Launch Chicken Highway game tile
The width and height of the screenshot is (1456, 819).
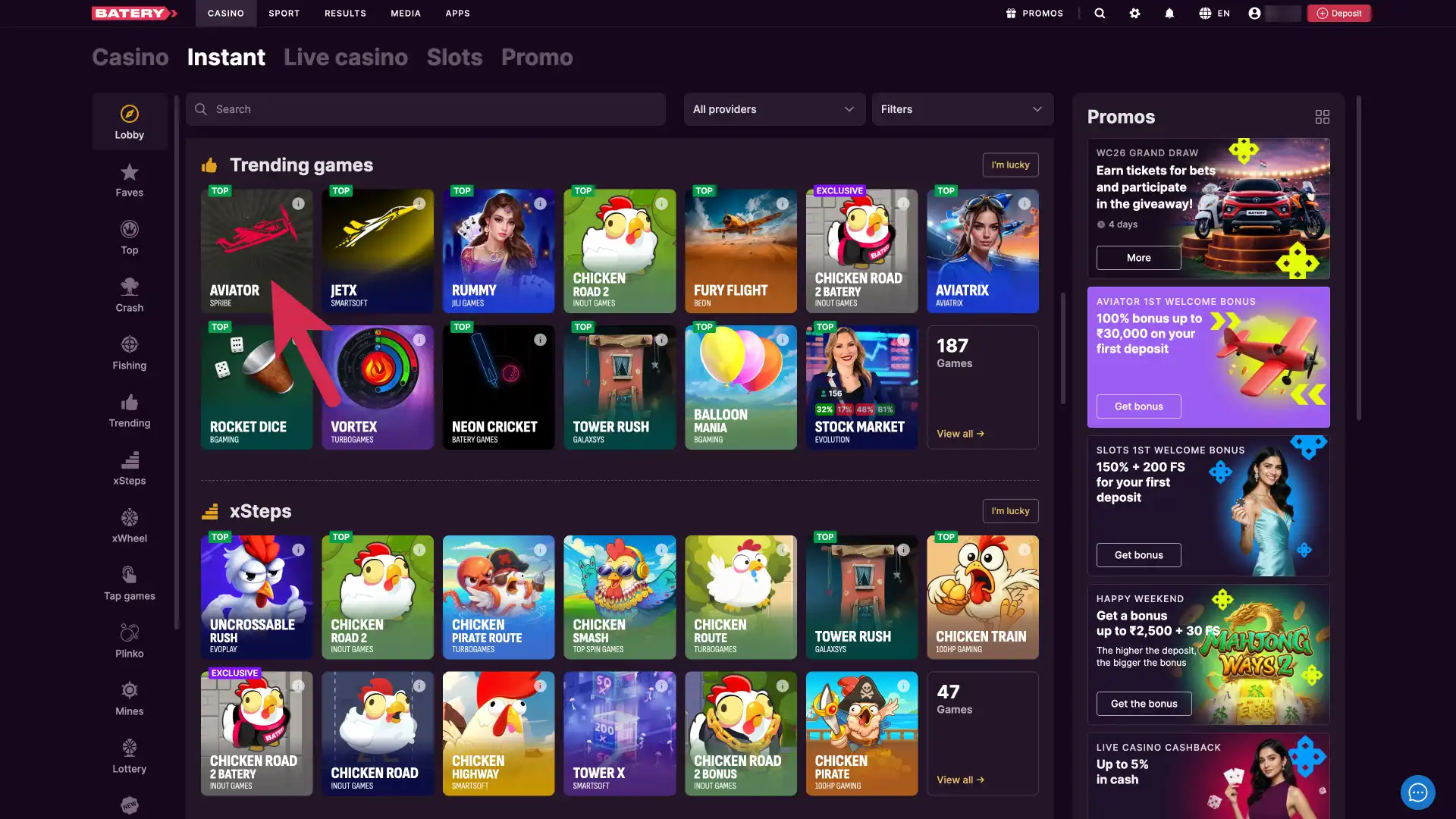point(498,733)
